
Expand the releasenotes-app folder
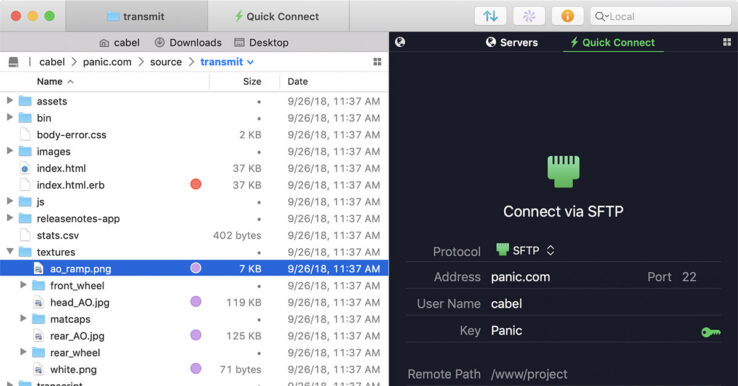[9, 218]
